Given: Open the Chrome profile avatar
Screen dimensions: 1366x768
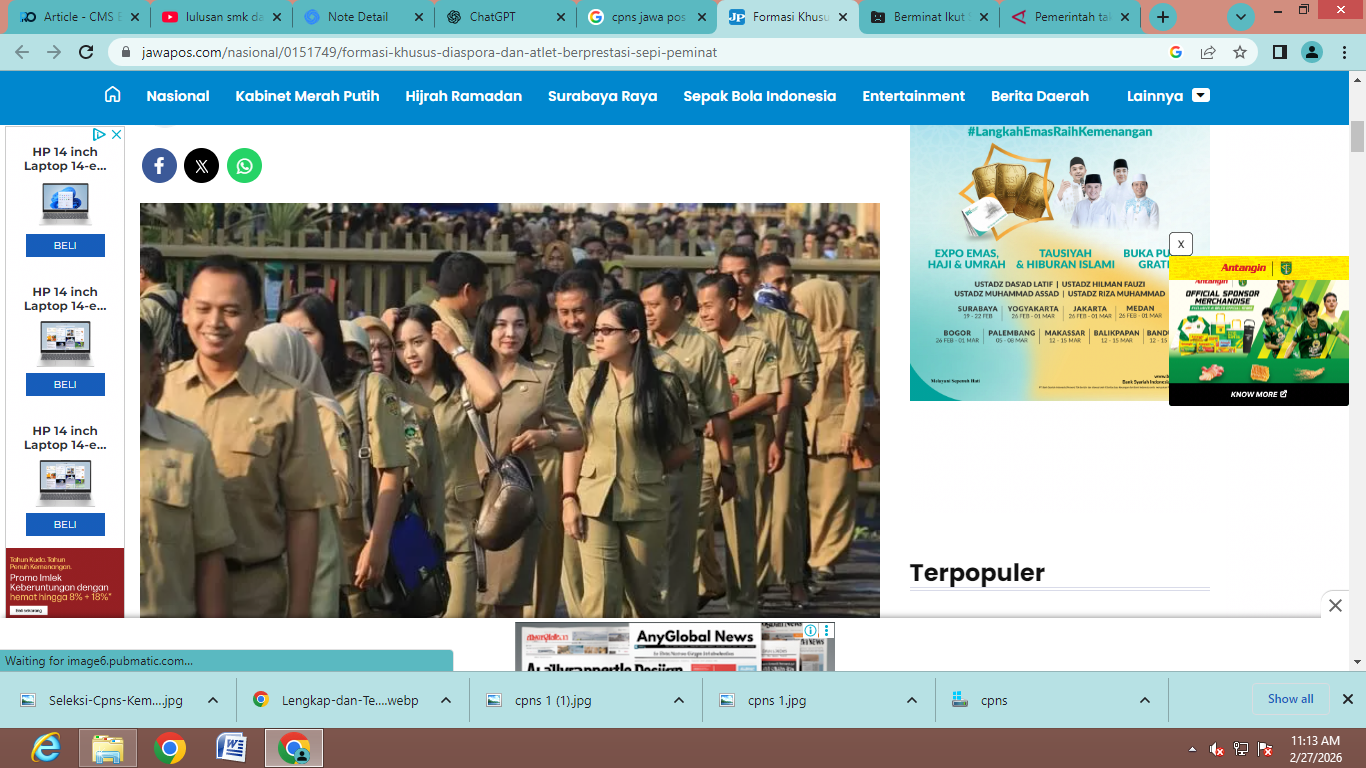Looking at the screenshot, I should [x=1312, y=52].
